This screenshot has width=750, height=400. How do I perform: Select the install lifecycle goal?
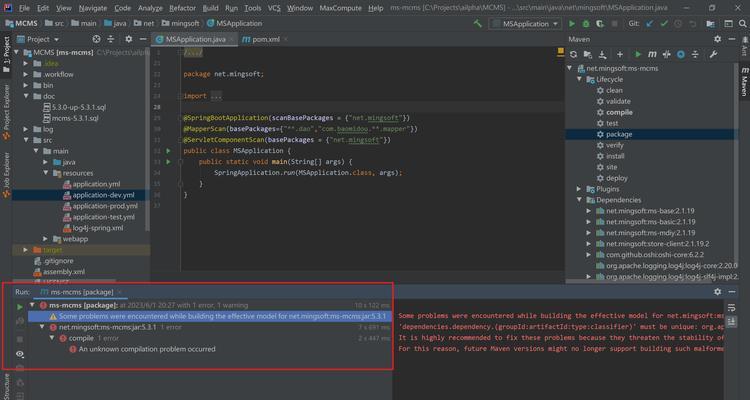[x=615, y=156]
